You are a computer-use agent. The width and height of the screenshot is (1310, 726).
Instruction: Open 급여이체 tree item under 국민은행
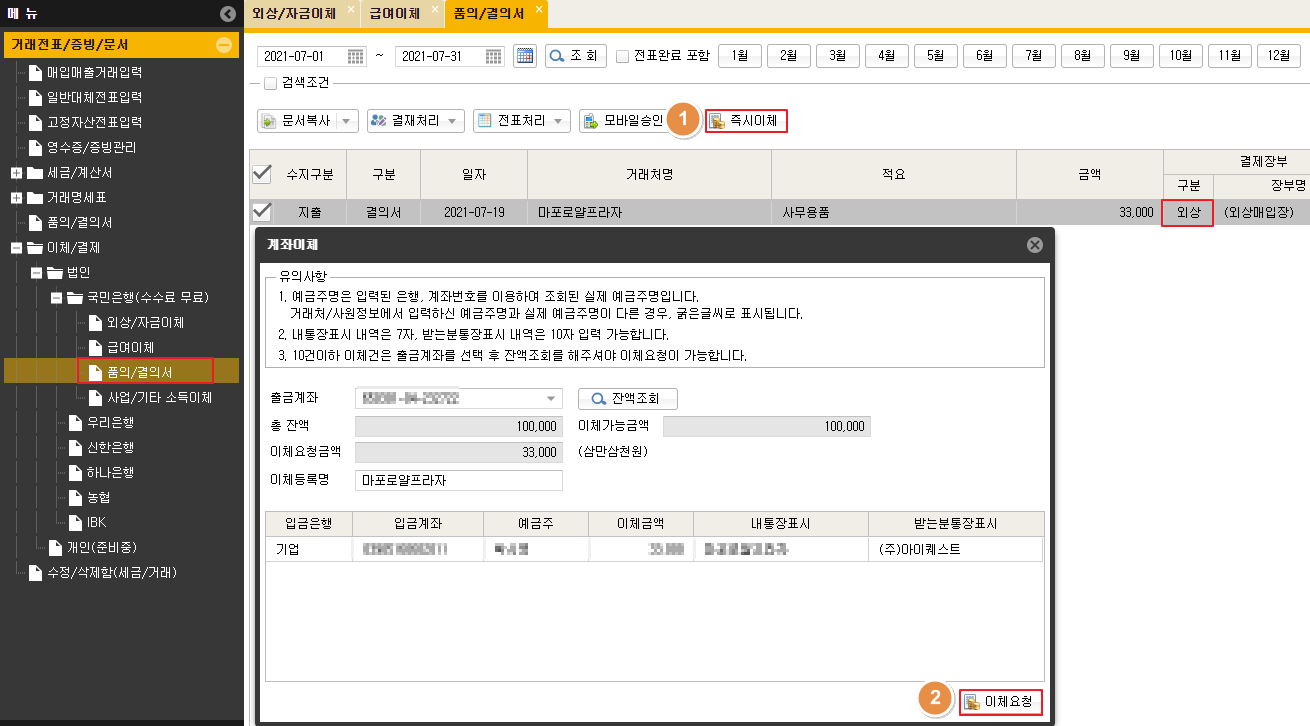click(130, 347)
